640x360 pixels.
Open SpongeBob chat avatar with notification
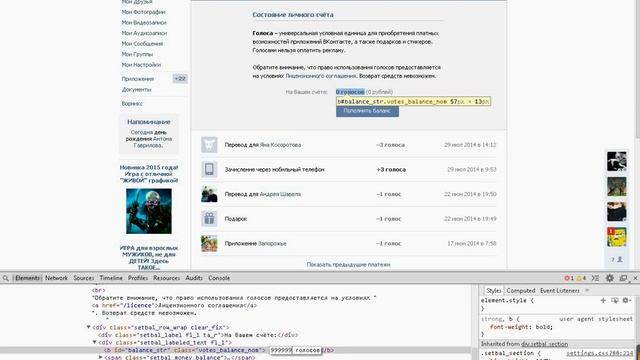pos(616,237)
